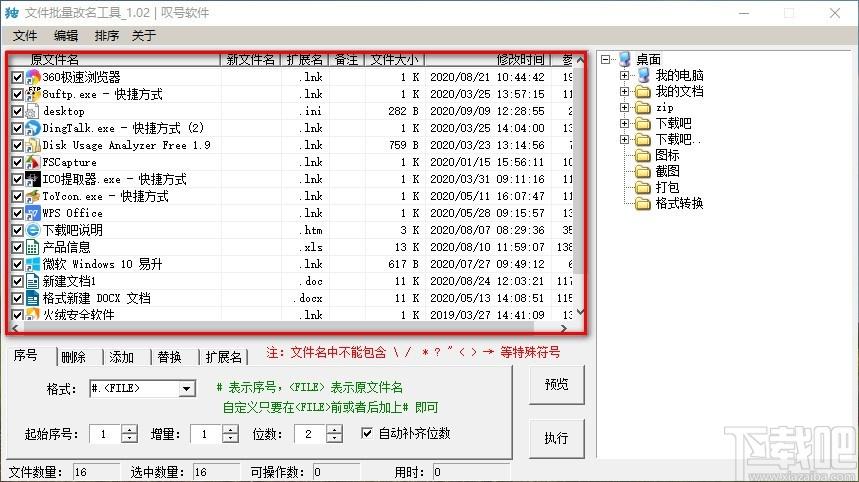Switch to the 添加 tab
This screenshot has width=859, height=482.
point(121,357)
